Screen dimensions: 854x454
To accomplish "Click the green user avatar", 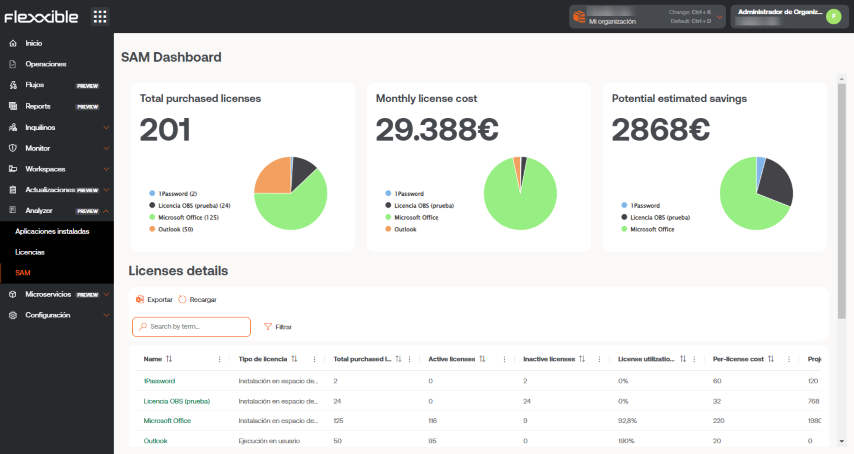I will coord(834,16).
